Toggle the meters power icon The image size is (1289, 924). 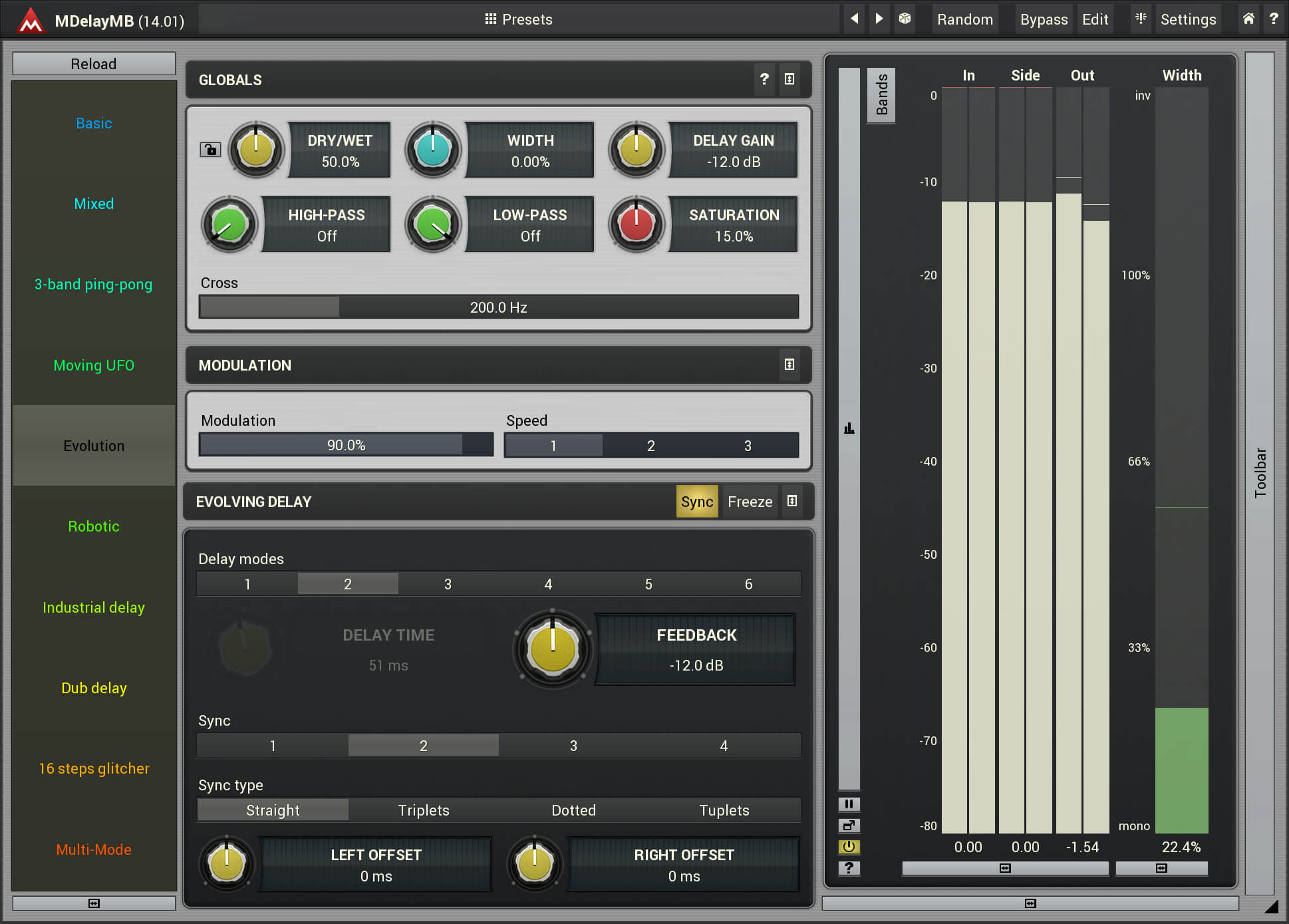coord(849,847)
